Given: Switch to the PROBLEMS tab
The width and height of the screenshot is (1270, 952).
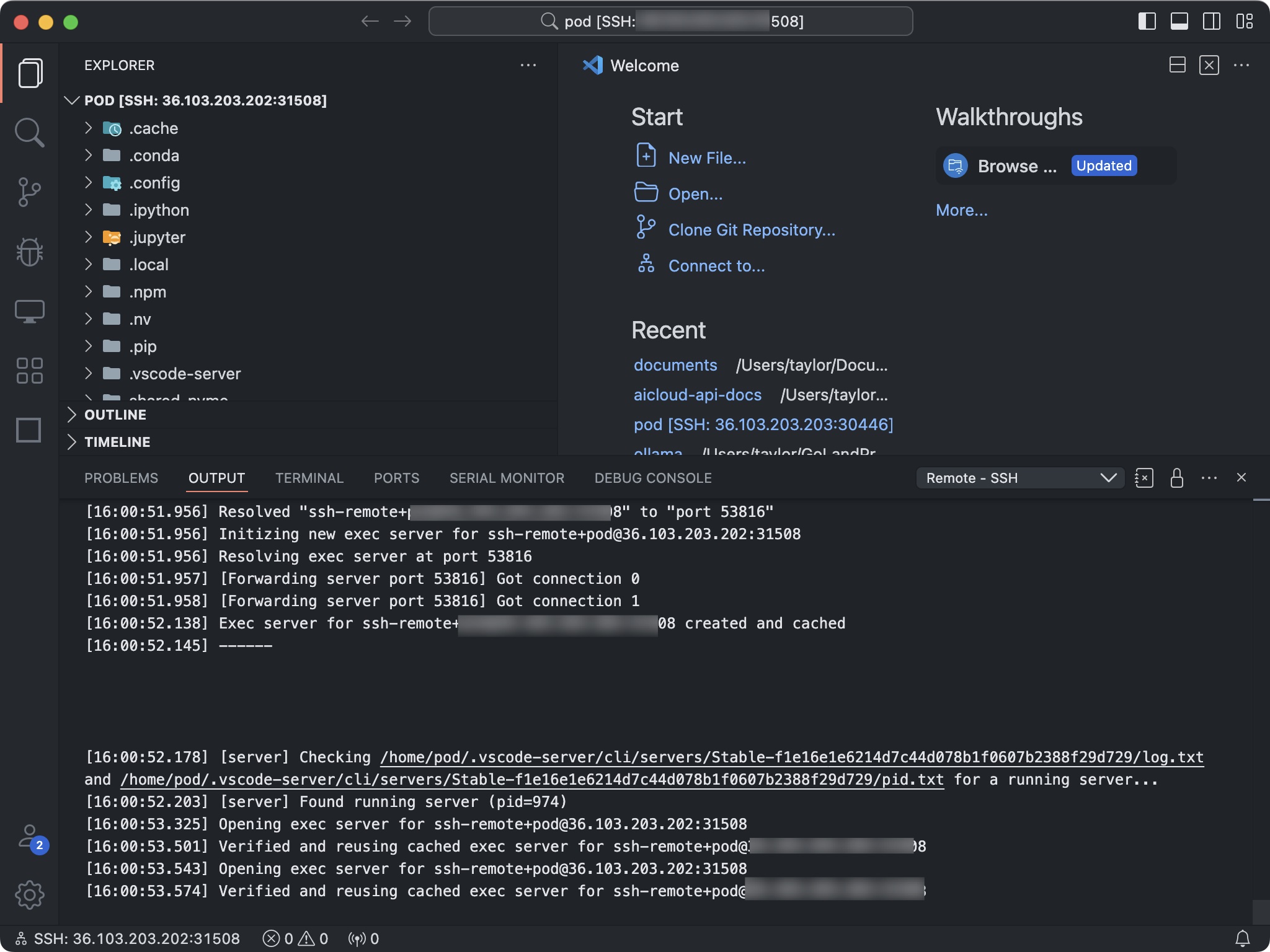Looking at the screenshot, I should point(121,478).
